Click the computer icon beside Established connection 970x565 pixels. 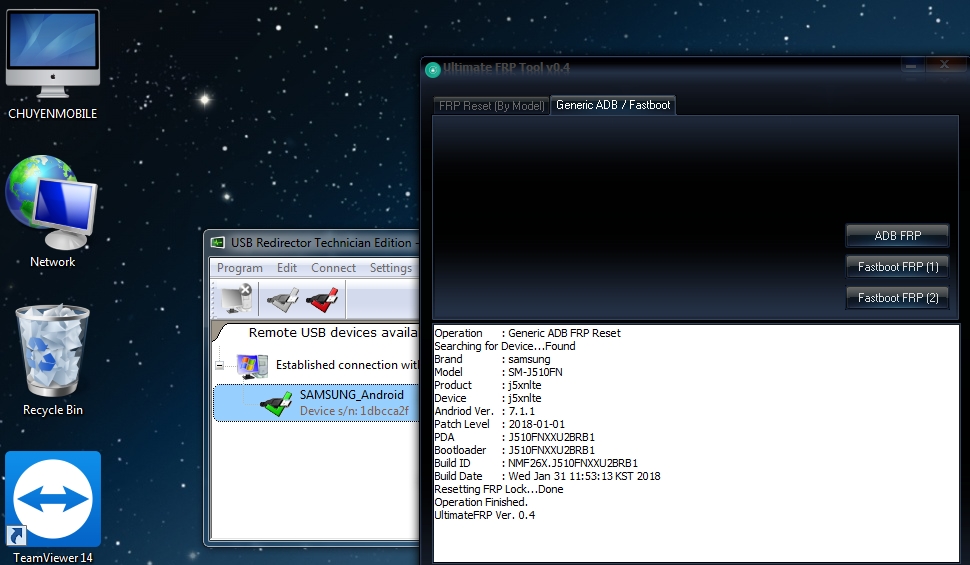(252, 366)
